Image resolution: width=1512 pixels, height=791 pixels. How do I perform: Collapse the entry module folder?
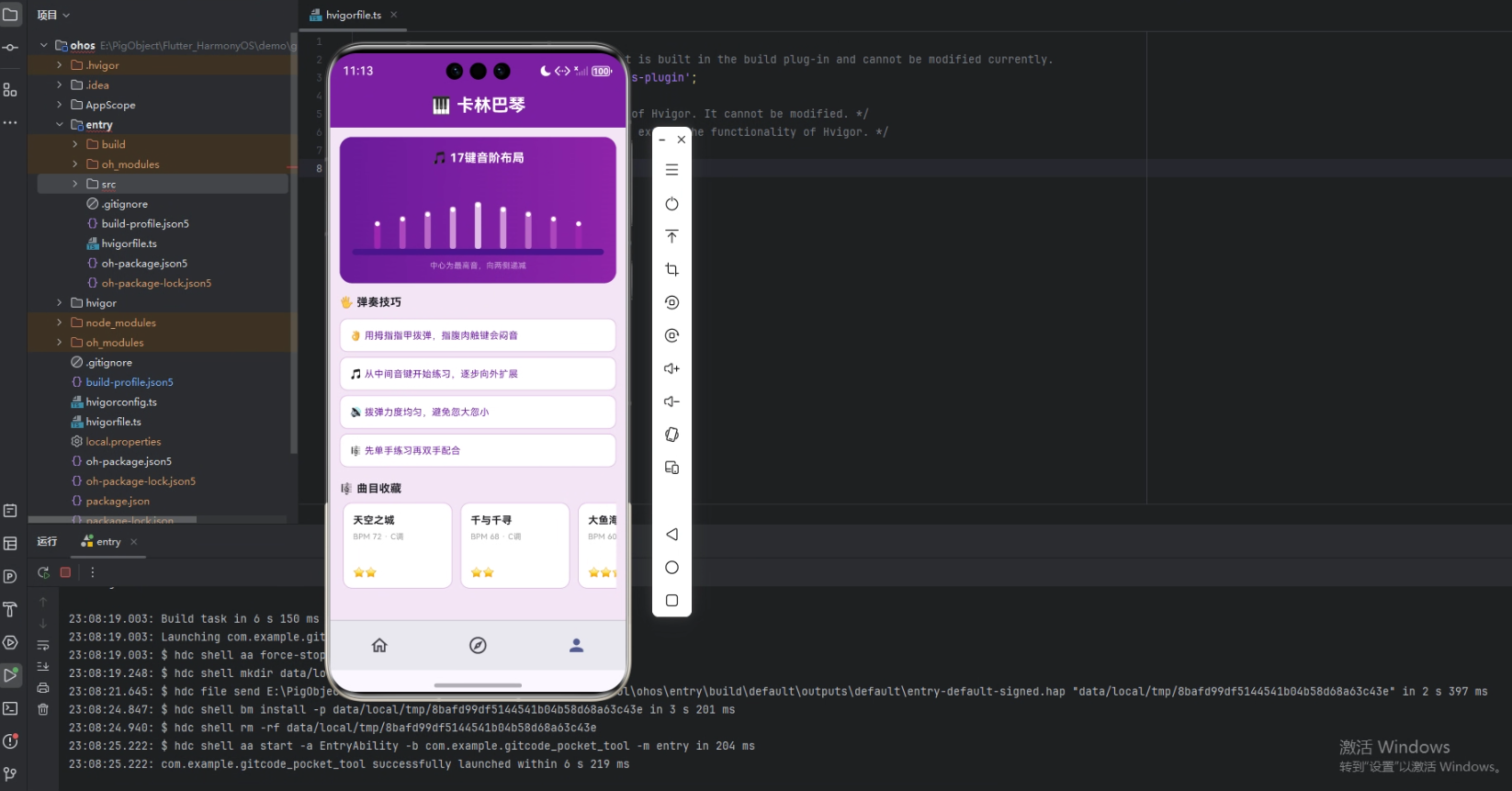pyautogui.click(x=60, y=125)
